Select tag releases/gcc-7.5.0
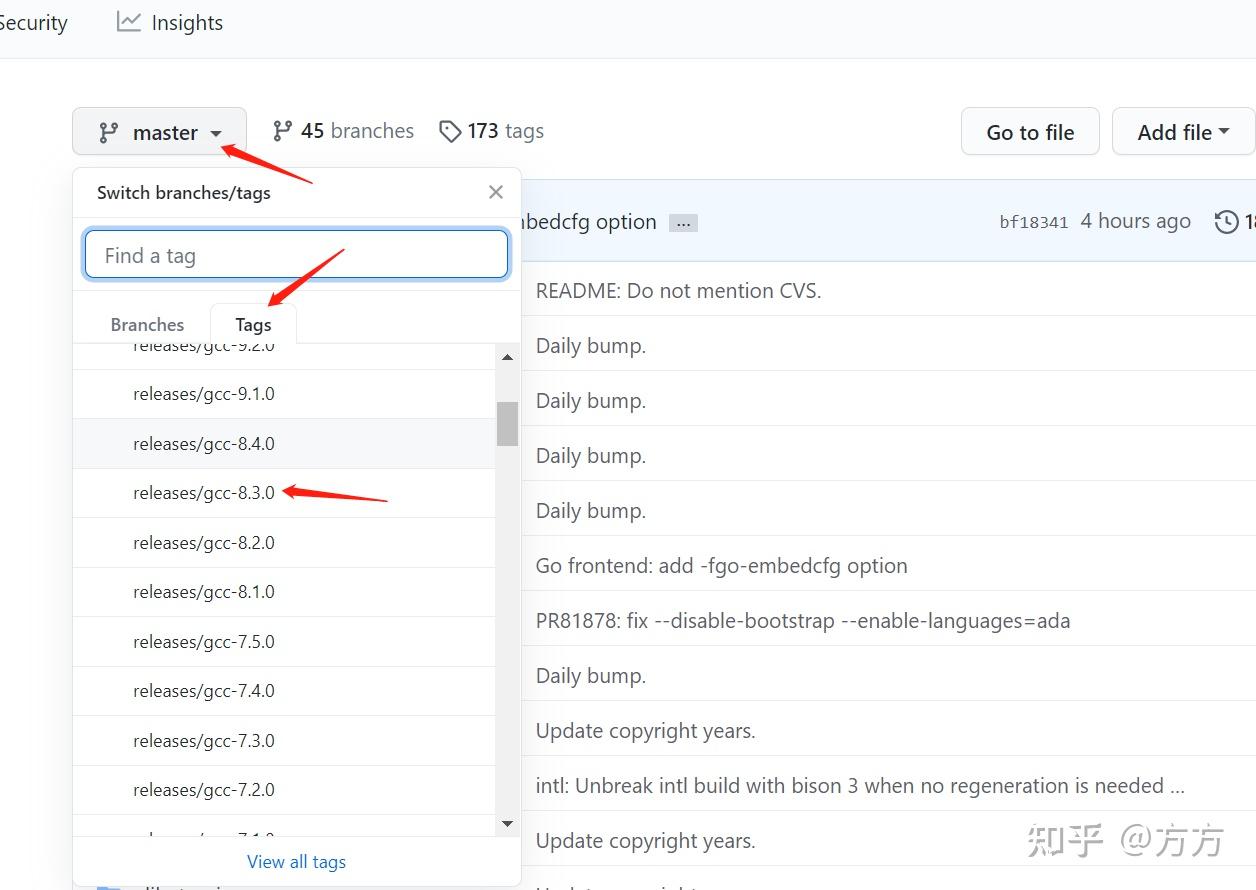Screen dimensions: 1256x890 tap(284, 641)
